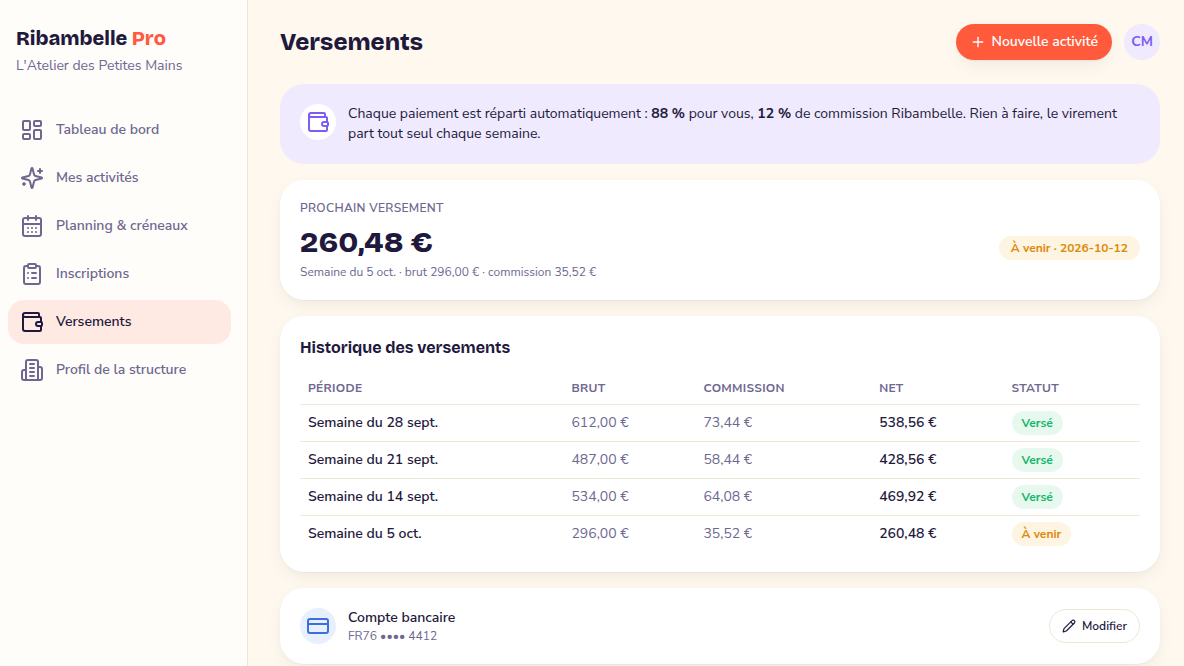This screenshot has height=666, width=1184.
Task: Click commission 73,44 €
Action: pyautogui.click(x=728, y=423)
